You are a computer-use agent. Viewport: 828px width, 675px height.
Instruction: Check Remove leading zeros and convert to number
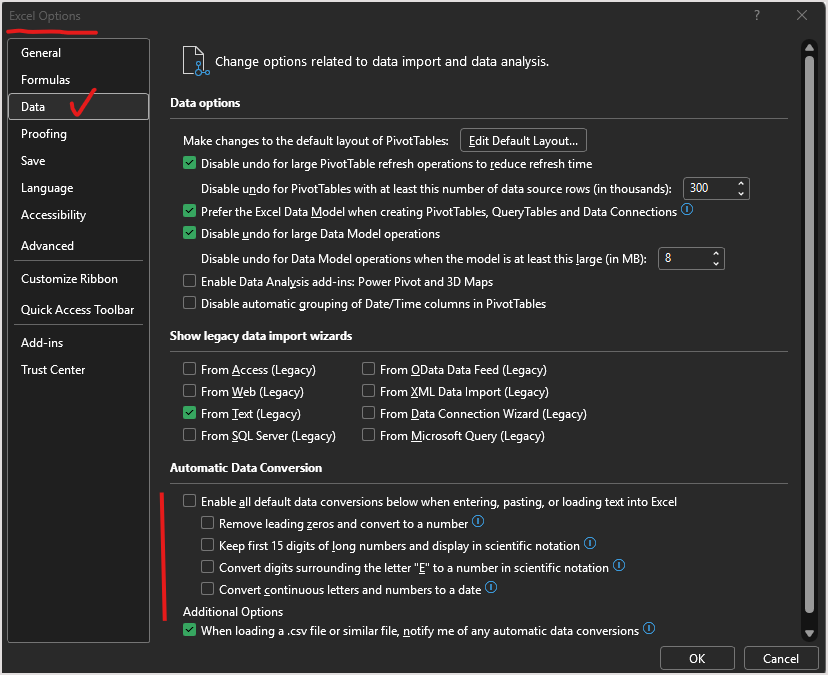(x=208, y=523)
